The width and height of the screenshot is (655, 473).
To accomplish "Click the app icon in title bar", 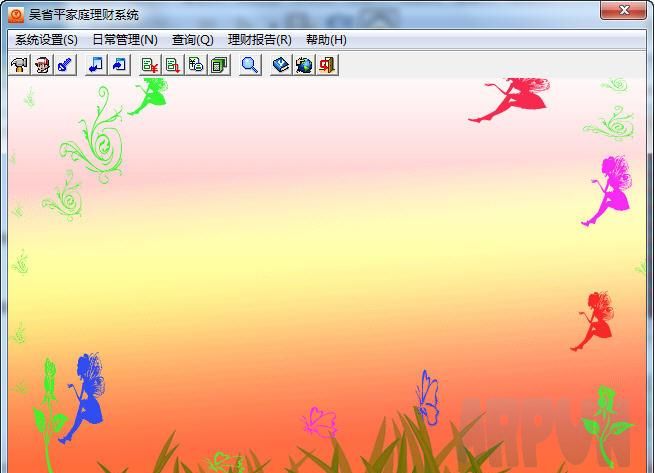I will 16,15.
